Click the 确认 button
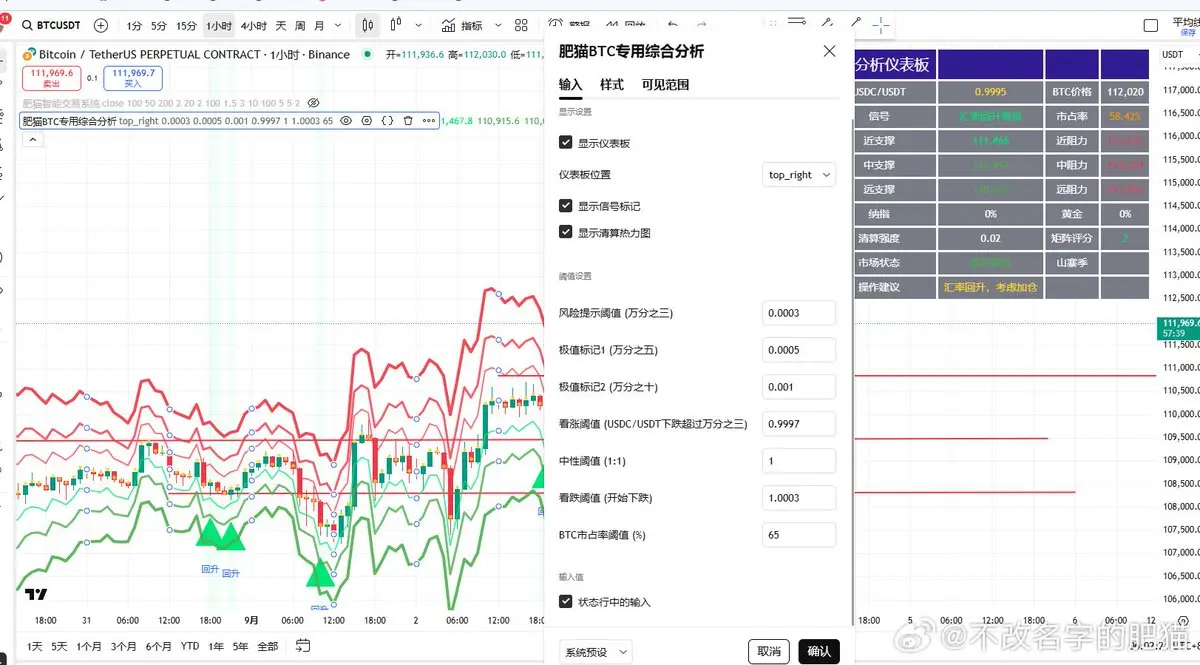This screenshot has width=1200, height=665. (x=819, y=652)
